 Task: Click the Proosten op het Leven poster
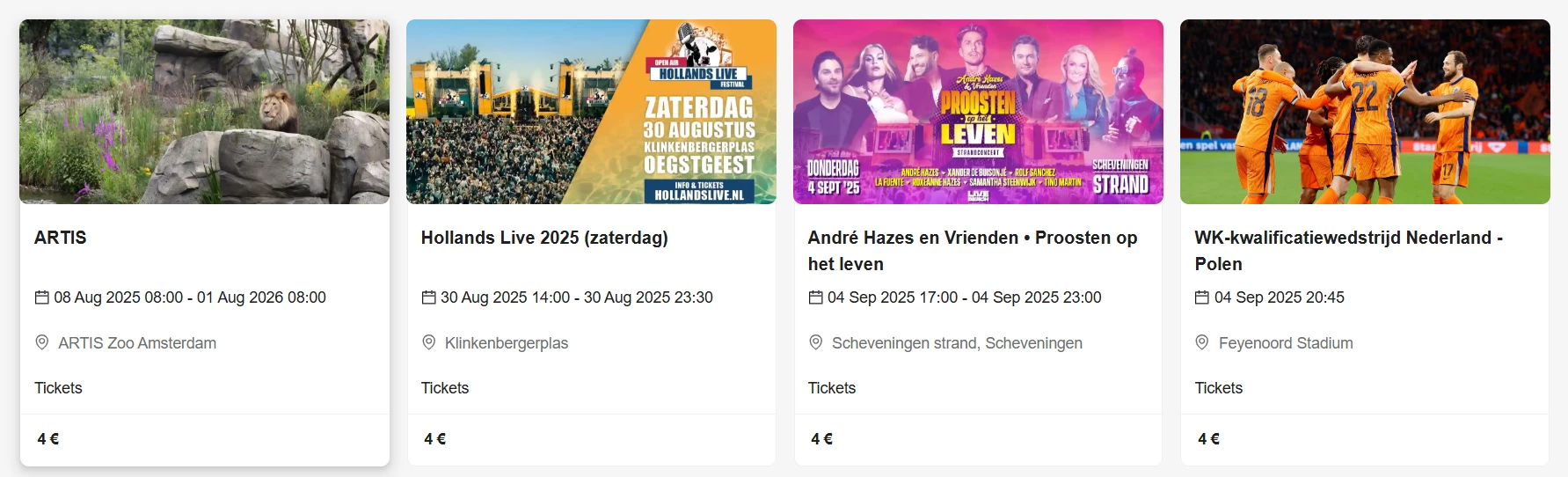(x=978, y=112)
